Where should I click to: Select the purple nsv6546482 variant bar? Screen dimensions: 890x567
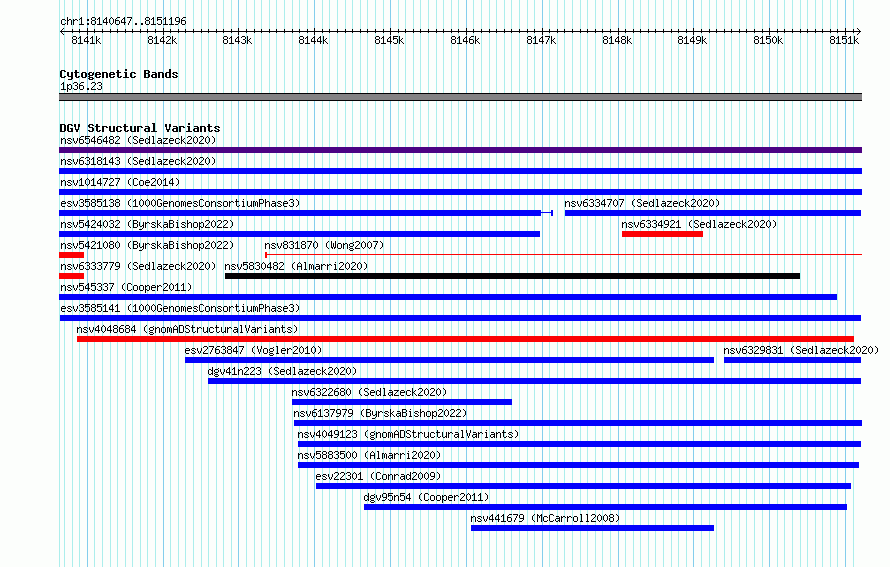coord(460,150)
